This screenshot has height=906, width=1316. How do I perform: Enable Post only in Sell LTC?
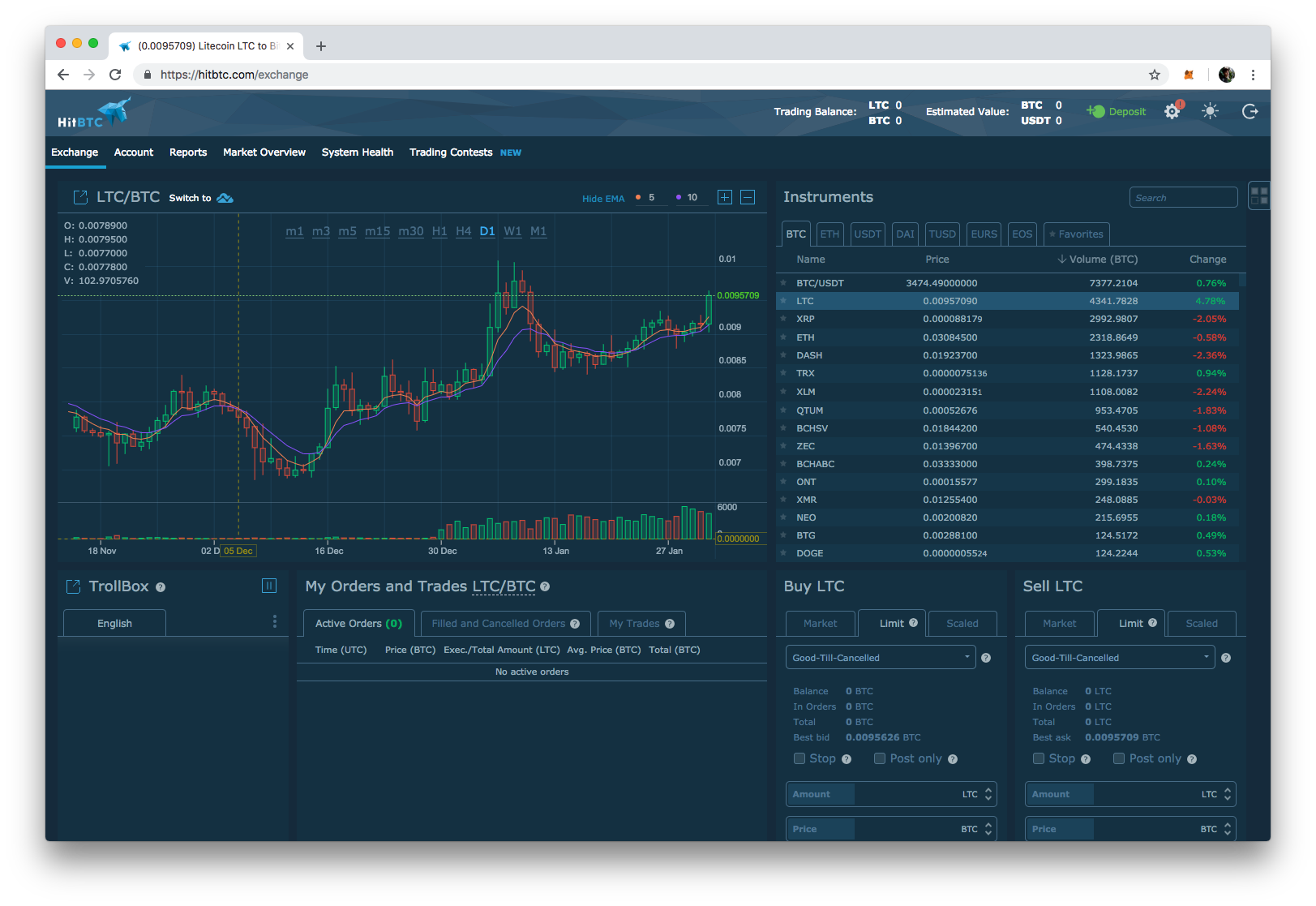1119,758
